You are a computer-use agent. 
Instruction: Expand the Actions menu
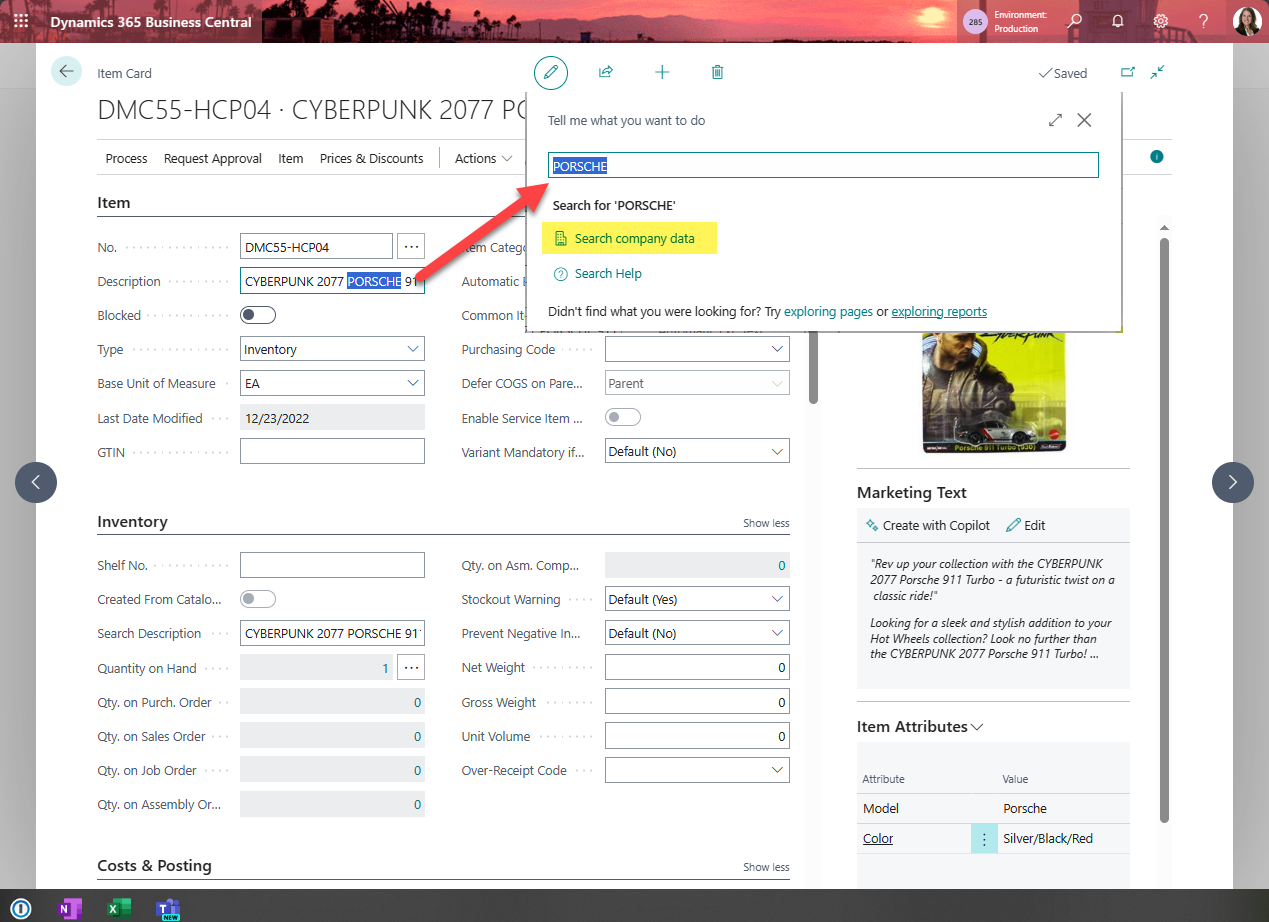coord(483,158)
